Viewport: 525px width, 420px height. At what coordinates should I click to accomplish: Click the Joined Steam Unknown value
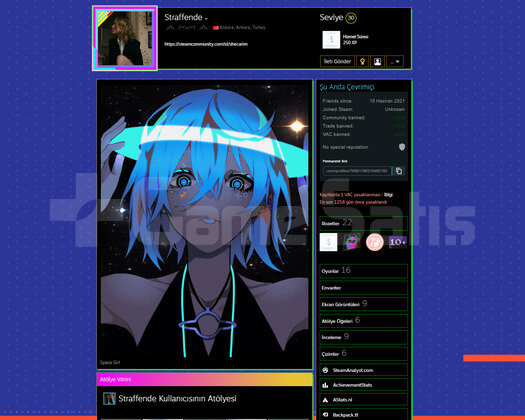pyautogui.click(x=394, y=109)
